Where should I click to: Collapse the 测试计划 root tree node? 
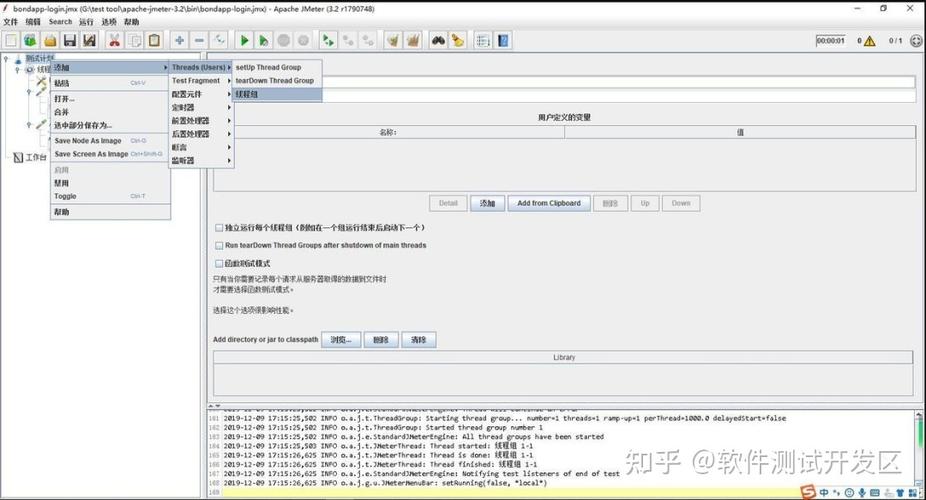[x=6, y=58]
